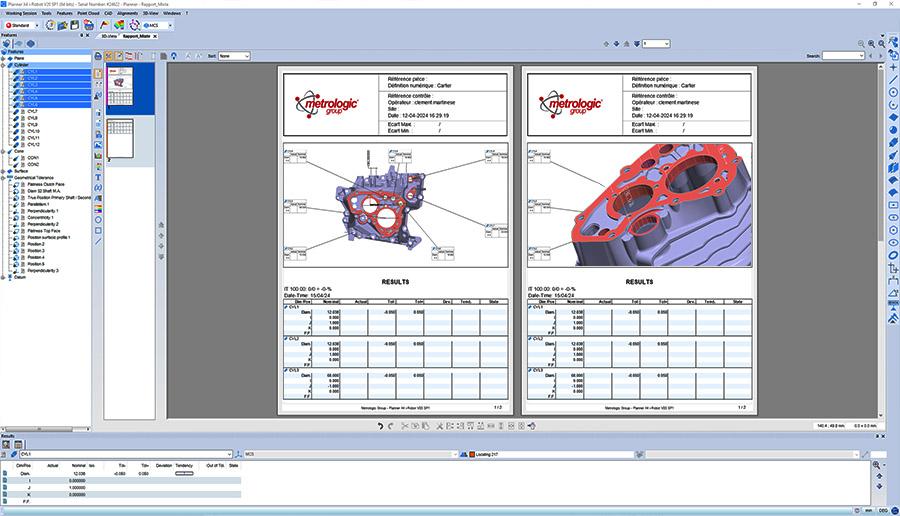Switch to the 3D-View tab
The width and height of the screenshot is (900, 516).
pos(109,36)
